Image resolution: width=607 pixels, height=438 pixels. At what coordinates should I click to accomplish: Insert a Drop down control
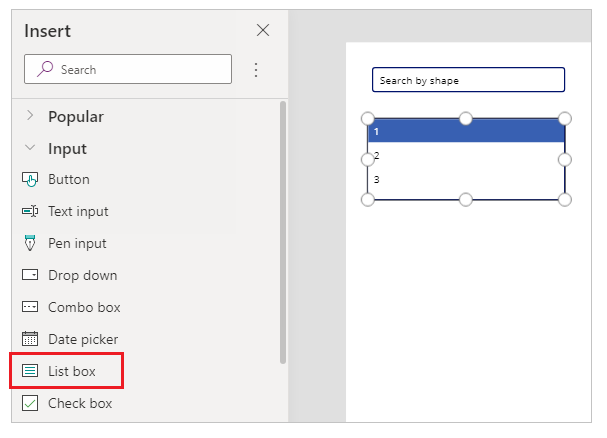pyautogui.click(x=82, y=275)
